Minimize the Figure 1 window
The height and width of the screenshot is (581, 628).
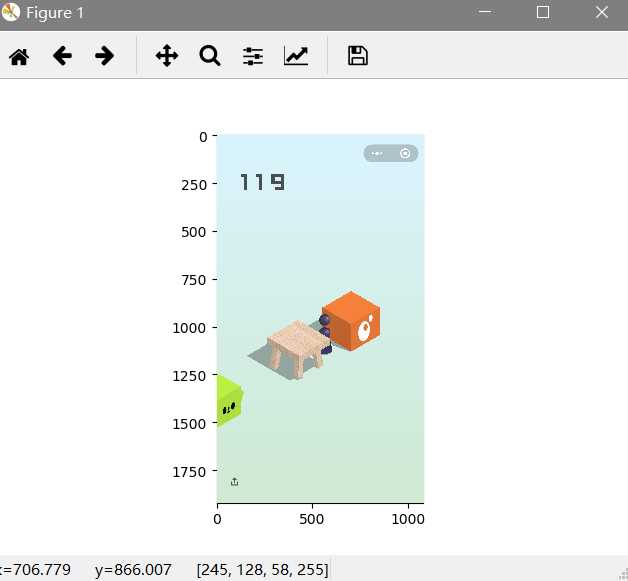[485, 12]
